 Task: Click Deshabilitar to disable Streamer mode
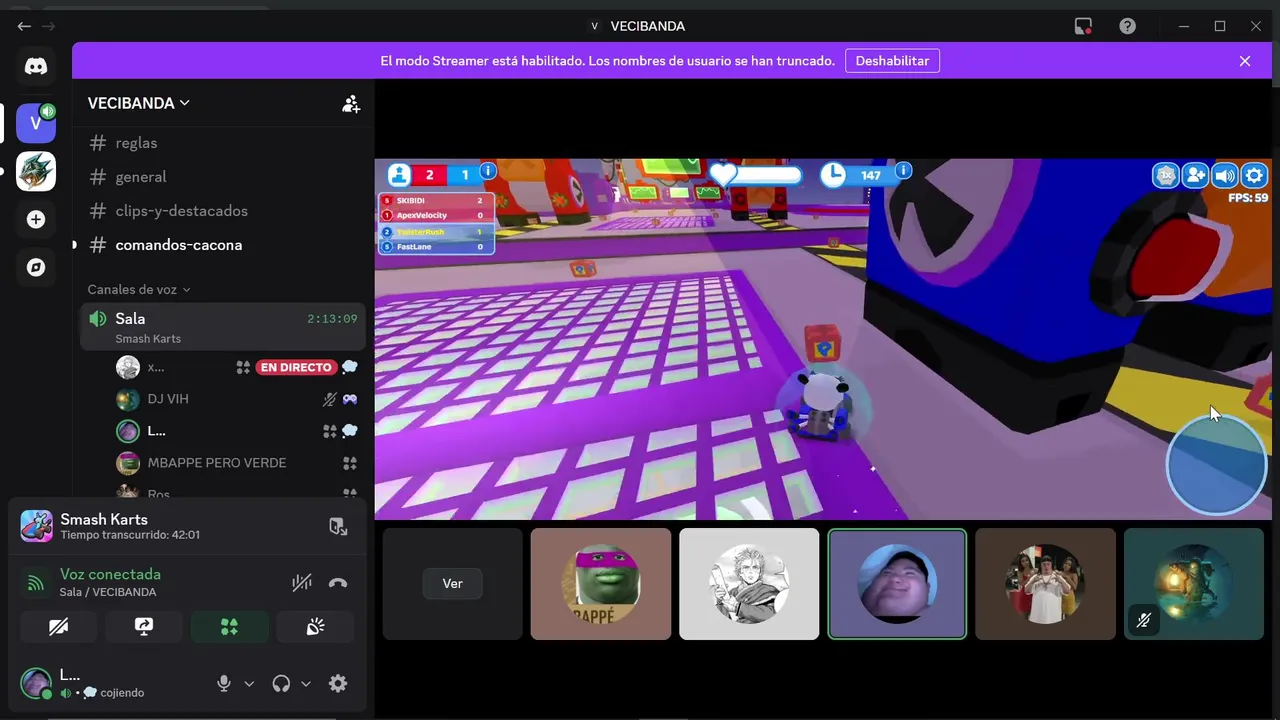pyautogui.click(x=893, y=61)
